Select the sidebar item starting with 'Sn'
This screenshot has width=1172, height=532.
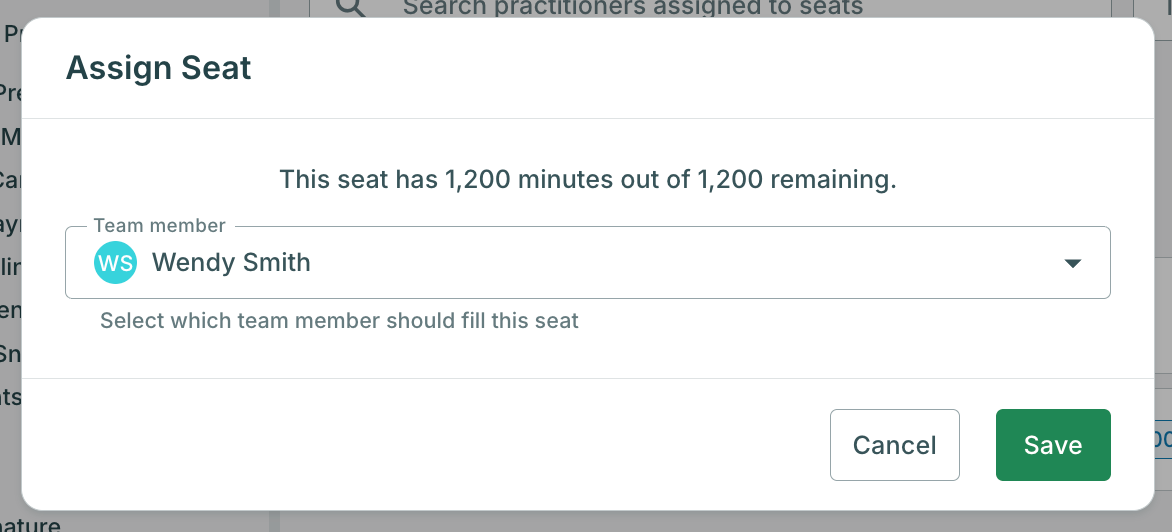pos(10,352)
